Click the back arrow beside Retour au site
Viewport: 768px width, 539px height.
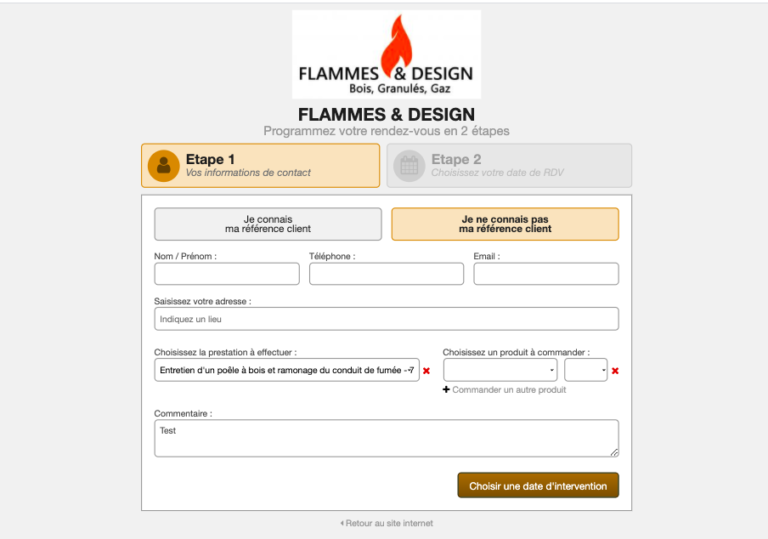click(x=342, y=523)
